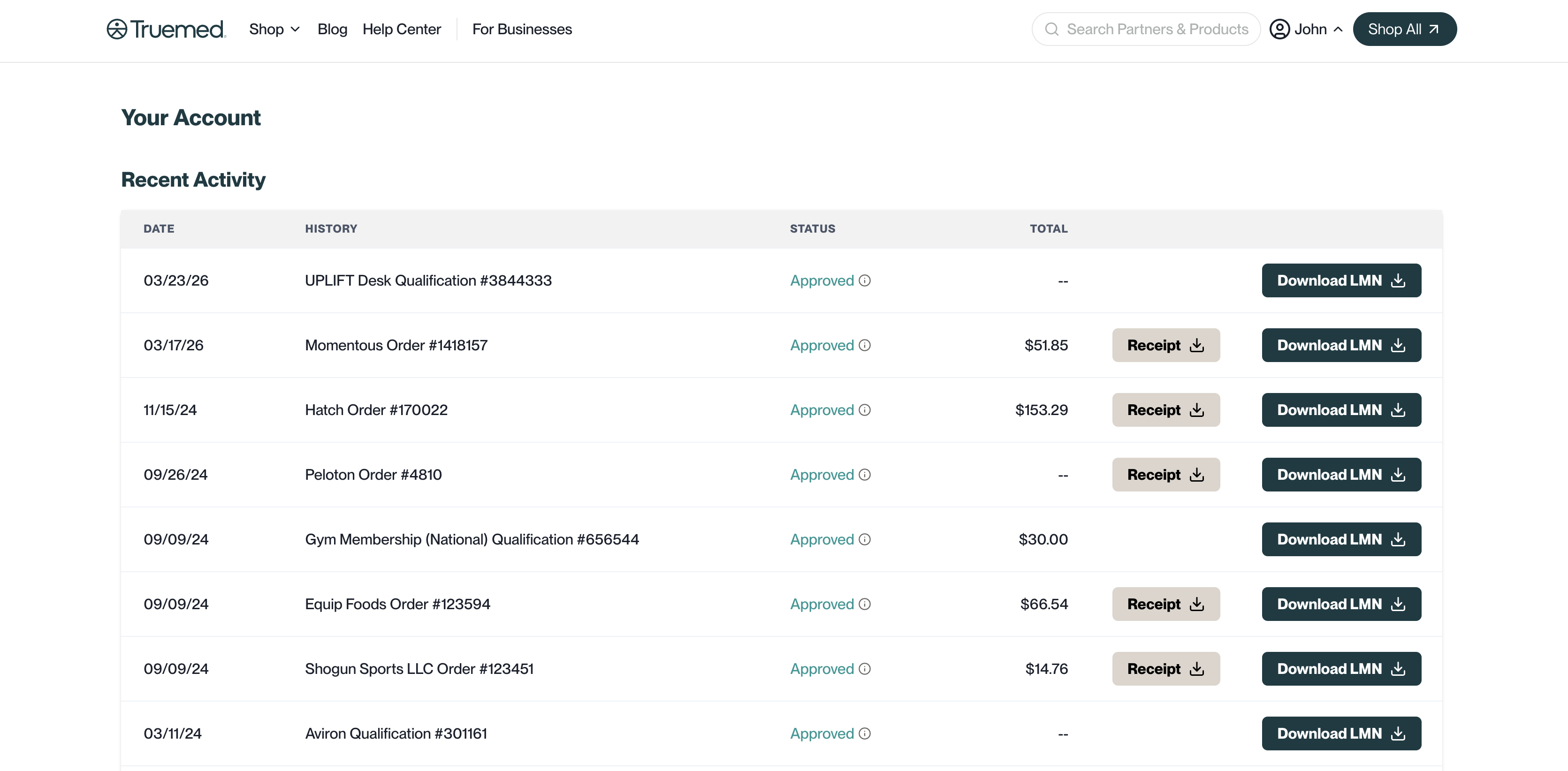Click the Truemed logo icon
The width and height of the screenshot is (1568, 771).
(117, 29)
